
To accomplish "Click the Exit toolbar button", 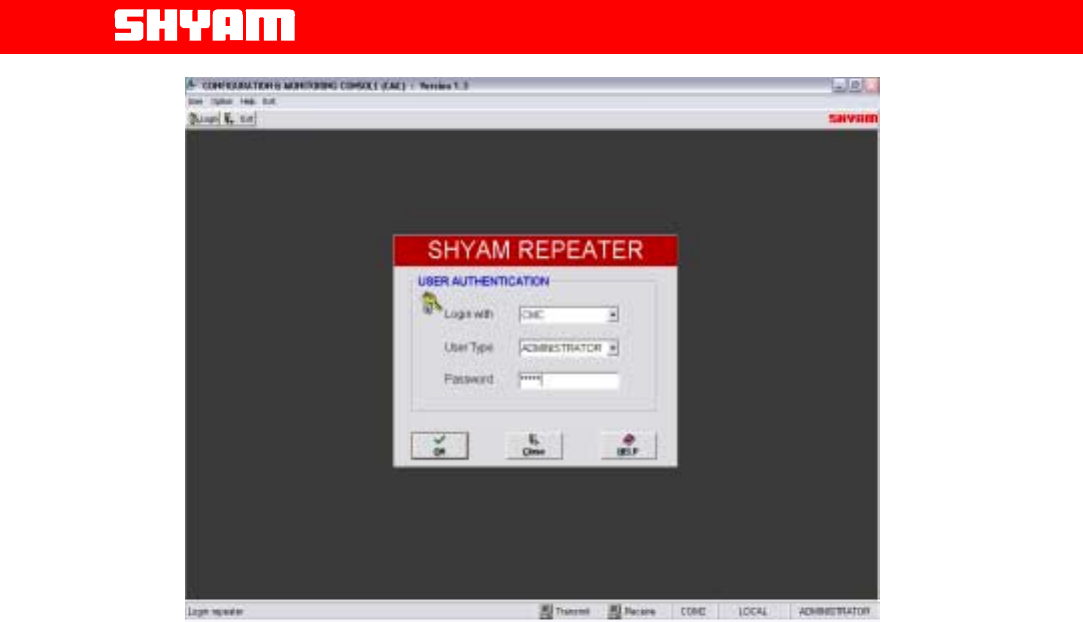I will (x=239, y=119).
